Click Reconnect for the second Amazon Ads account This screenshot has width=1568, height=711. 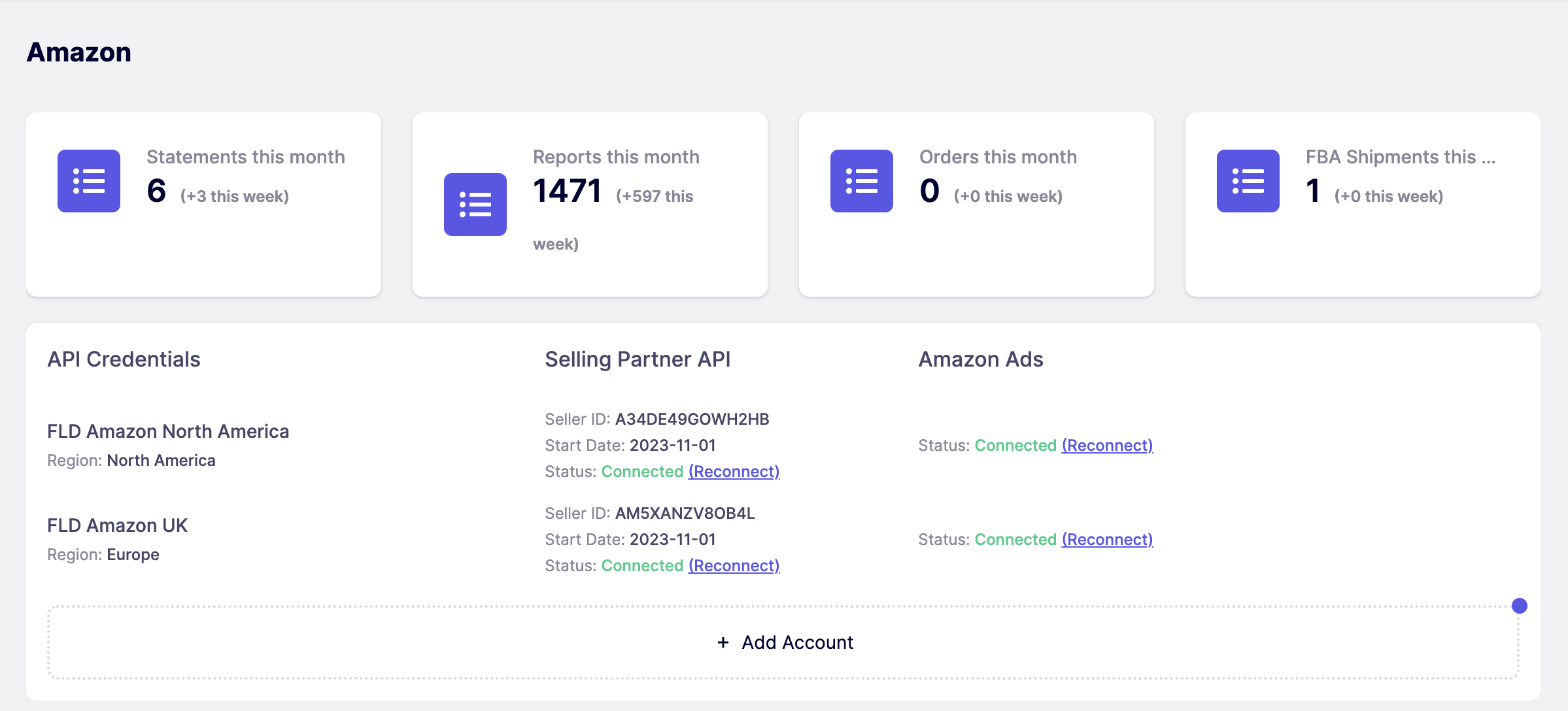[1107, 539]
